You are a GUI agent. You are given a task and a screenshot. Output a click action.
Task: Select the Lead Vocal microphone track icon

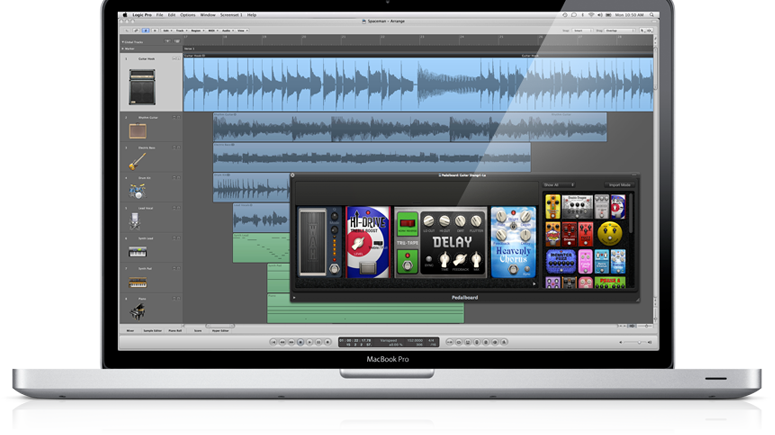(135, 221)
